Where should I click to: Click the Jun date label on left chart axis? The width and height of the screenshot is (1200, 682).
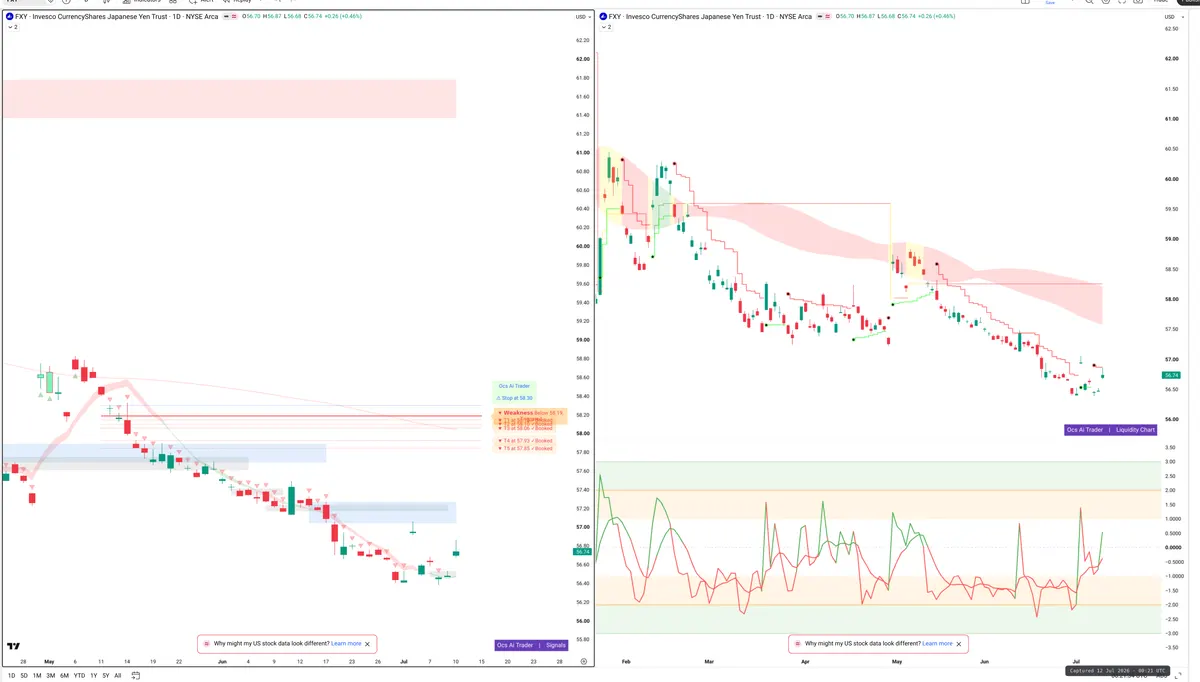pyautogui.click(x=221, y=661)
